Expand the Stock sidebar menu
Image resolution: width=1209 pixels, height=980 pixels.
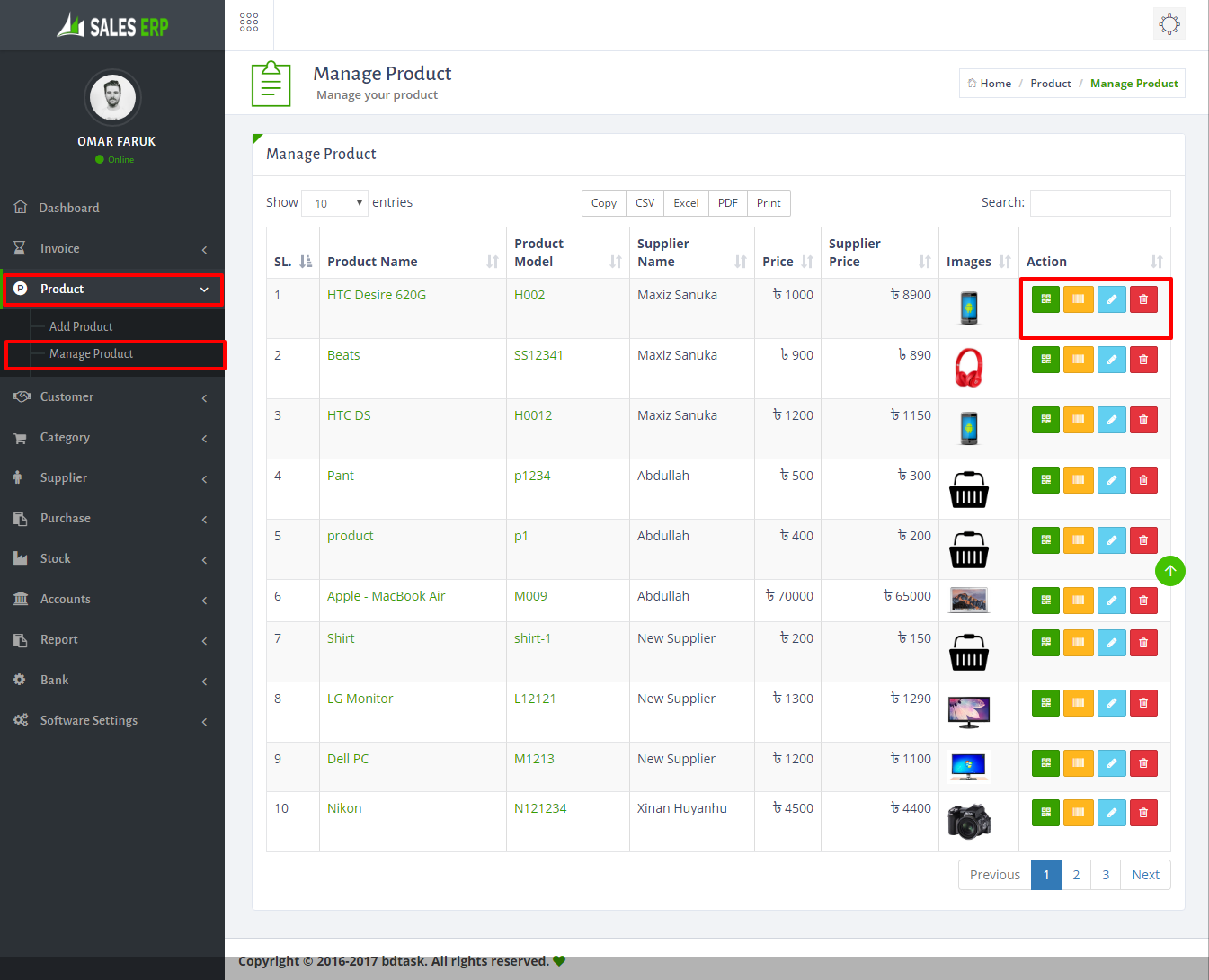112,558
